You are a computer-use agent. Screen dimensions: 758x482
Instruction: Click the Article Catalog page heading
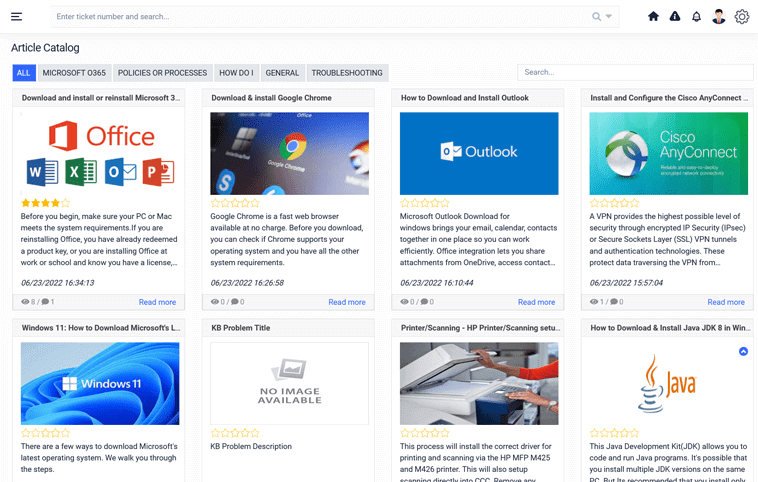tap(45, 48)
